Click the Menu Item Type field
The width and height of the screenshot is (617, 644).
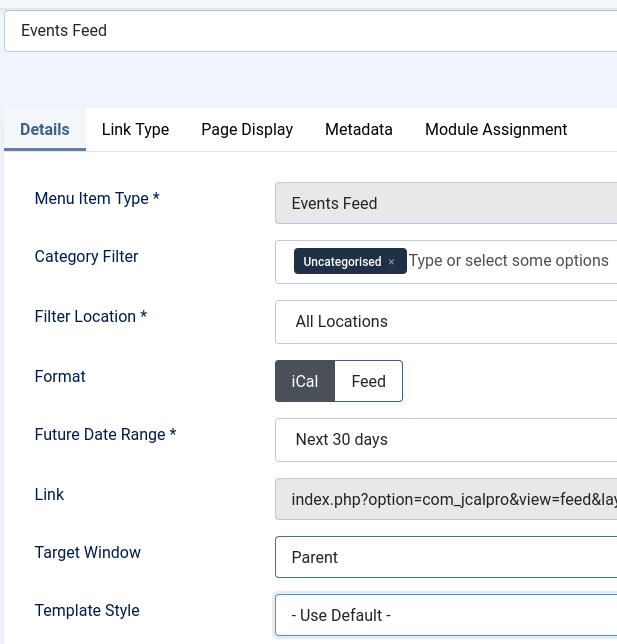point(446,203)
